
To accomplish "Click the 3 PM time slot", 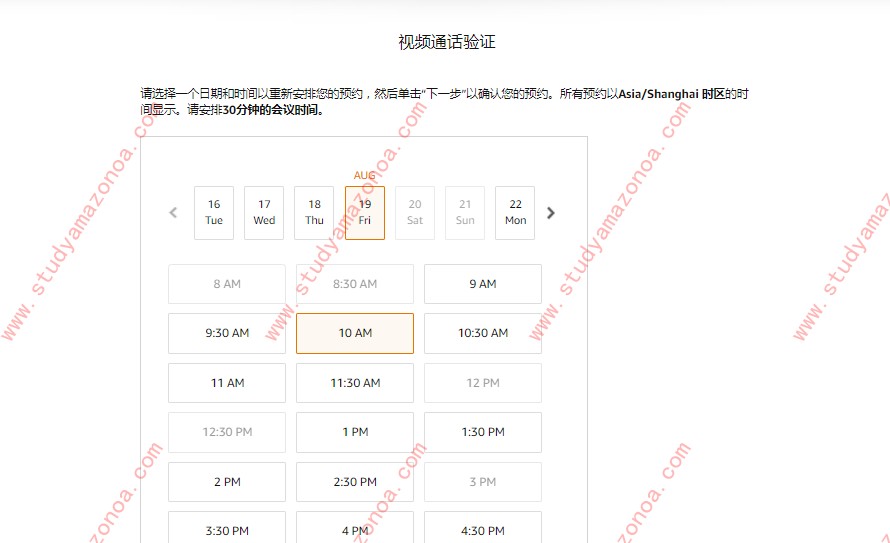I will (483, 482).
